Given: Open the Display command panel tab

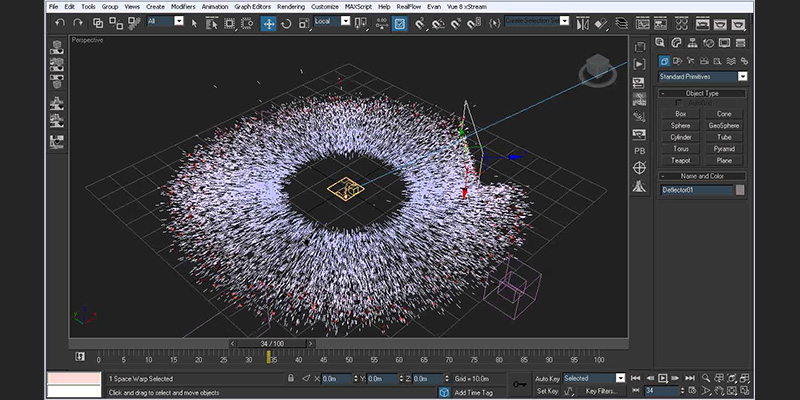Looking at the screenshot, I should (724, 43).
